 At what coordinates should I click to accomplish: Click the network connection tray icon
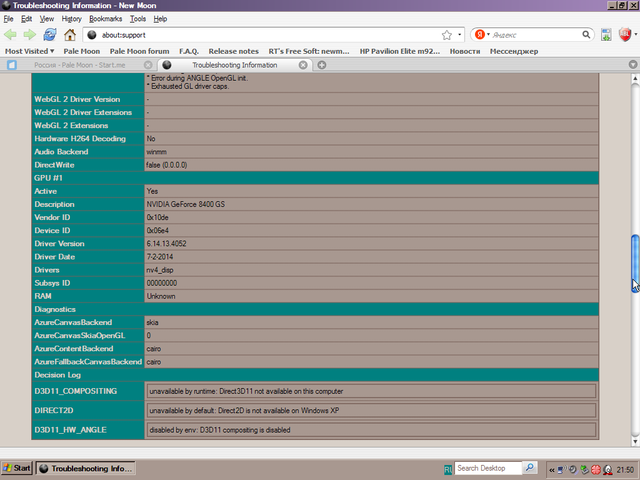(x=562, y=470)
